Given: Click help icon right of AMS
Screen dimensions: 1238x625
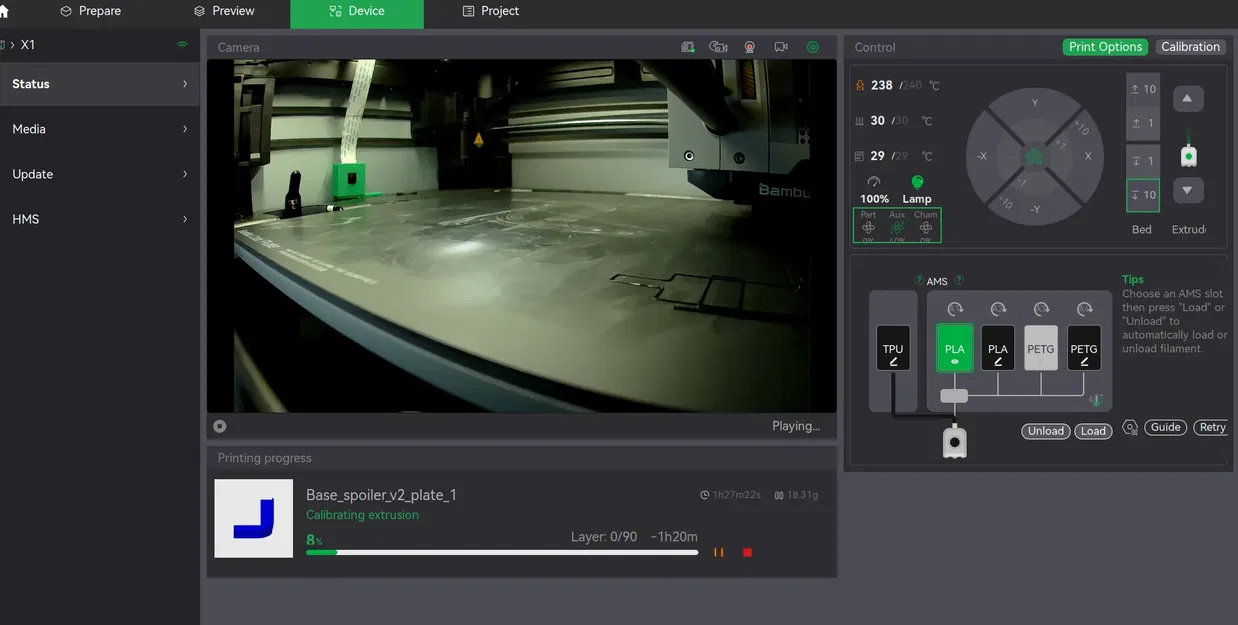Looking at the screenshot, I should [959, 281].
